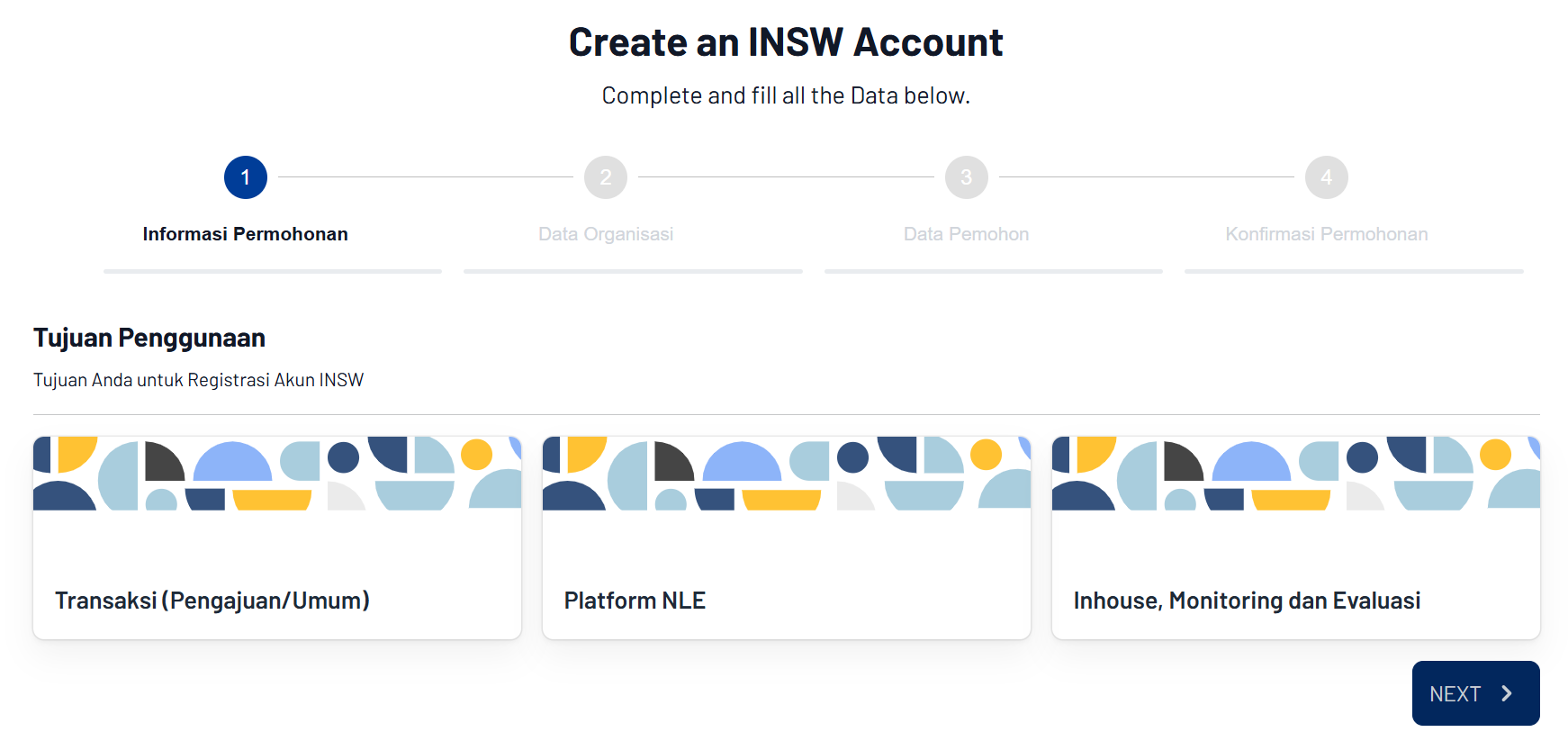Click the step 1 circle indicator

point(245,177)
